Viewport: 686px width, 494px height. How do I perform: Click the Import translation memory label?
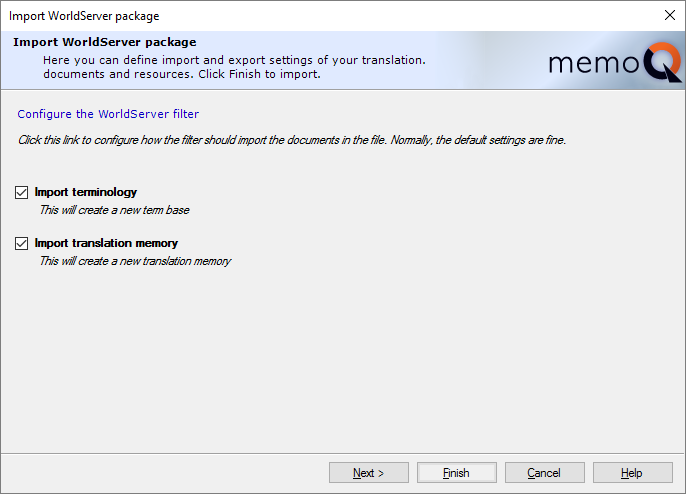point(106,243)
